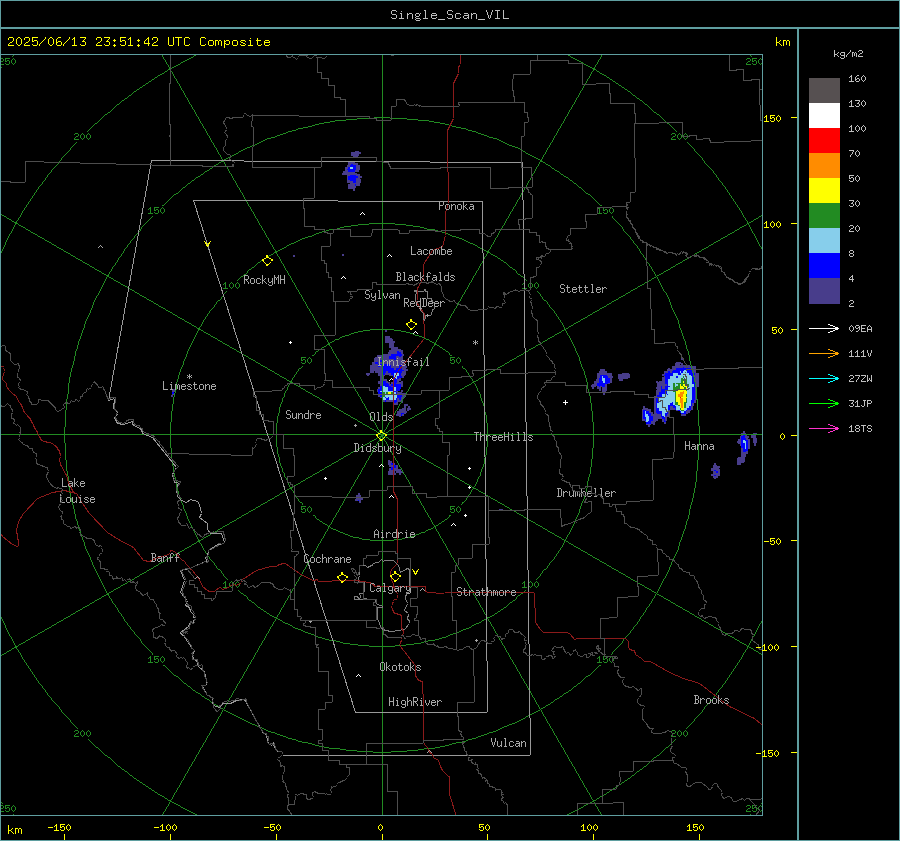Click the cyan 27ZW arrow icon

click(824, 378)
